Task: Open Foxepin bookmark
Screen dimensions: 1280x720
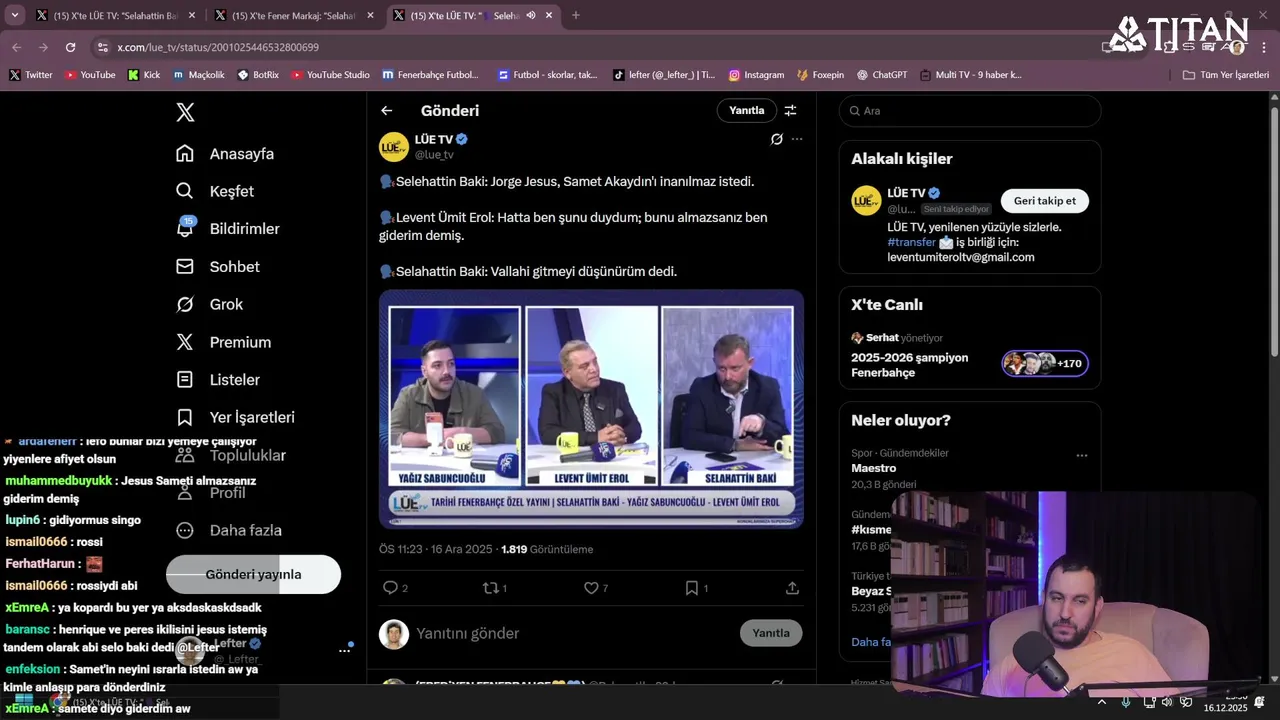Action: click(821, 75)
